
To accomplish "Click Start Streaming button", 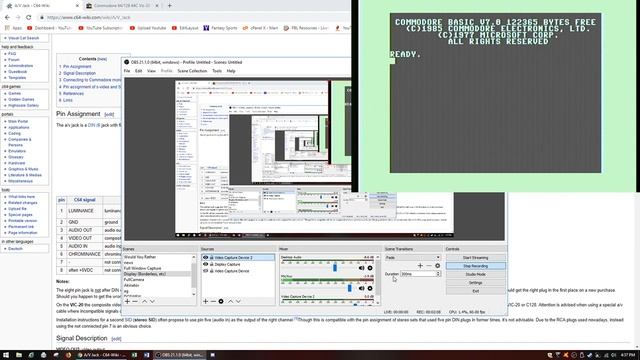I will pos(476,258).
